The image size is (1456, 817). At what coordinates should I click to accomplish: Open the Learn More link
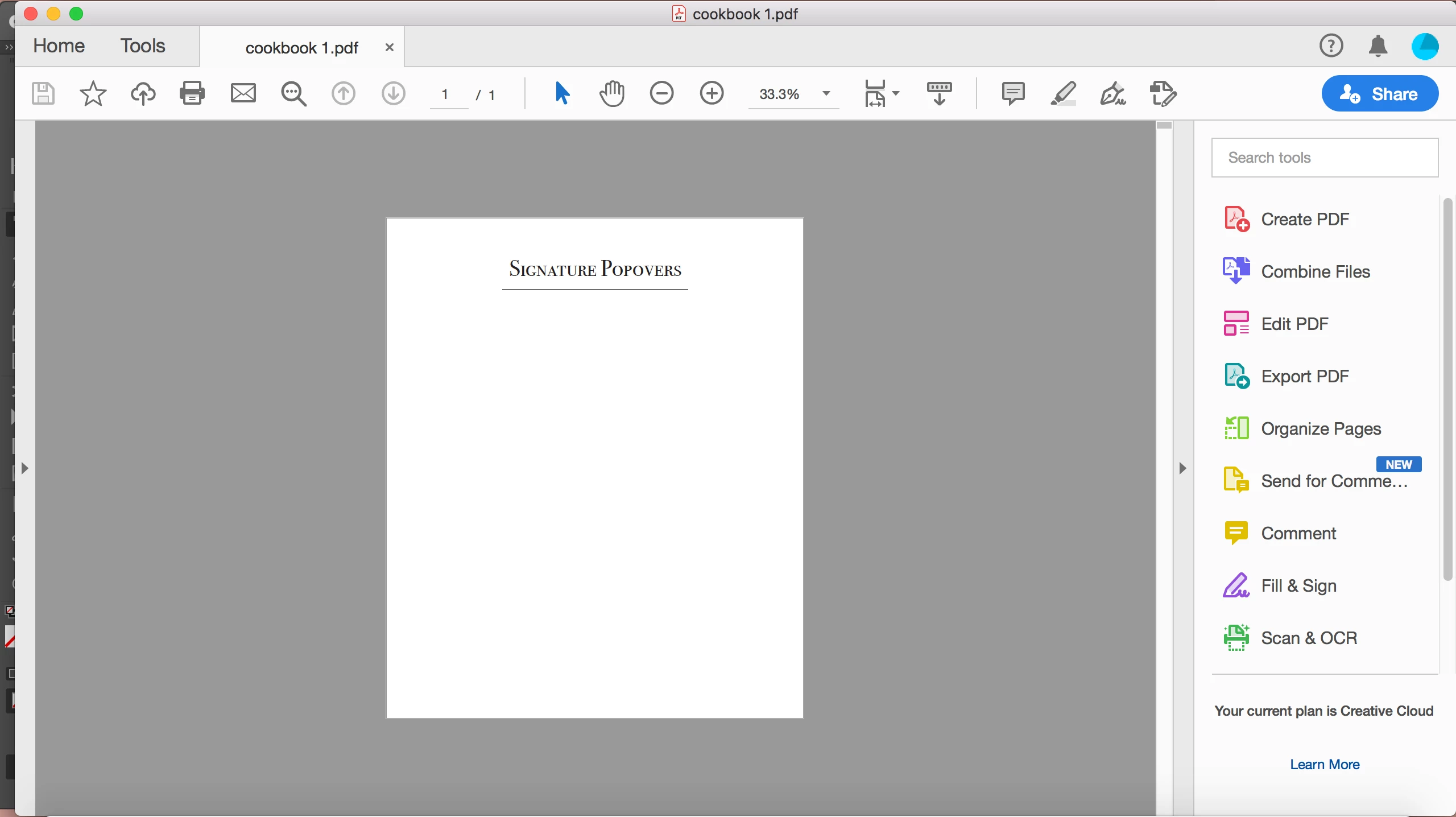tap(1324, 764)
